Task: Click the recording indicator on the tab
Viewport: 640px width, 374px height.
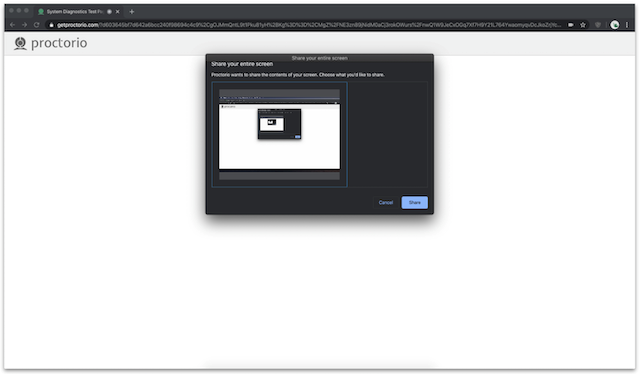Action: coord(109,12)
